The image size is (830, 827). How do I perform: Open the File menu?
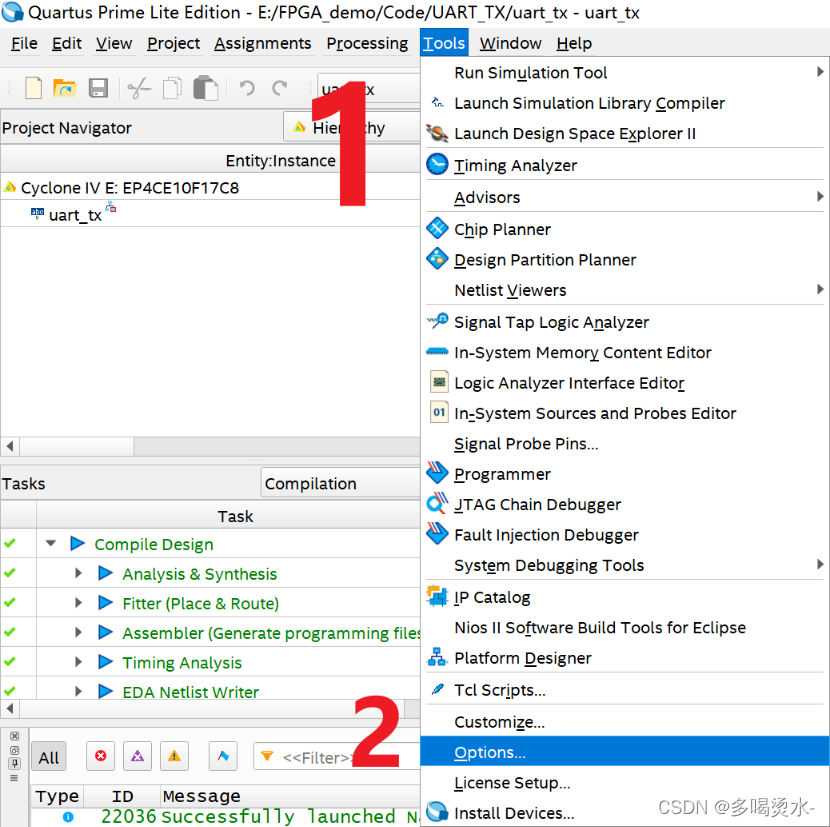24,43
